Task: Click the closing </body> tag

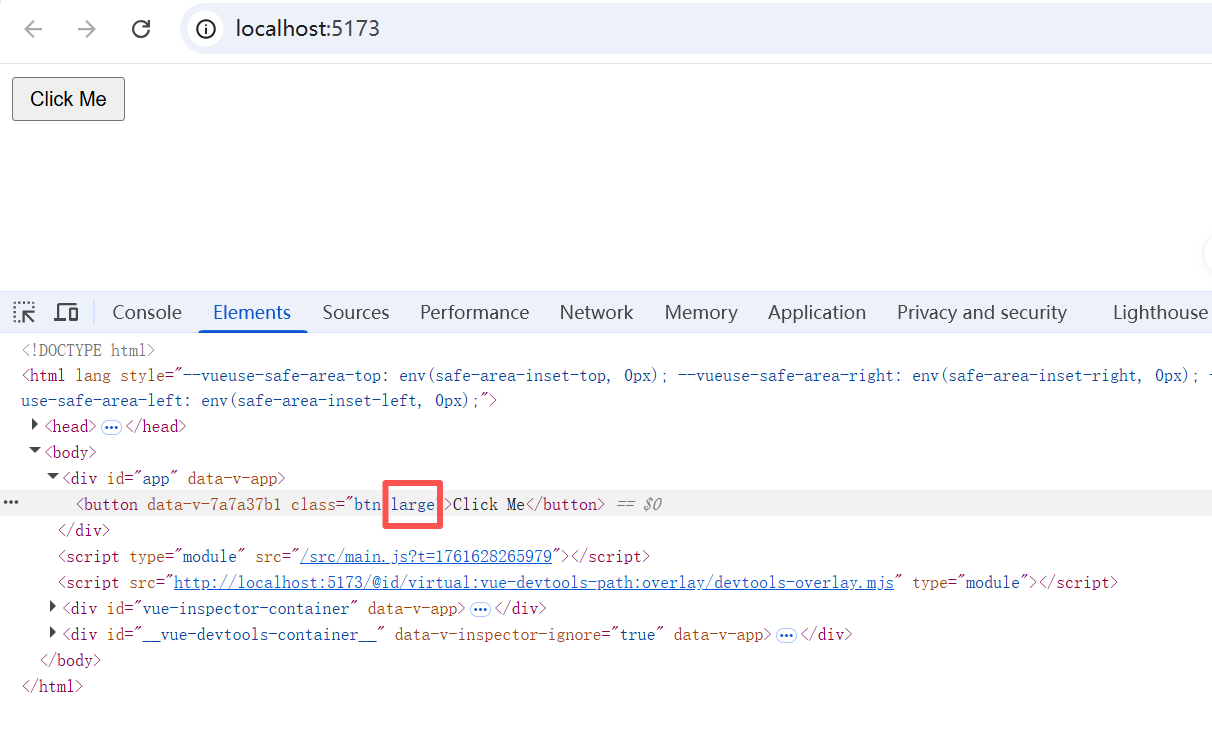Action: point(70,660)
